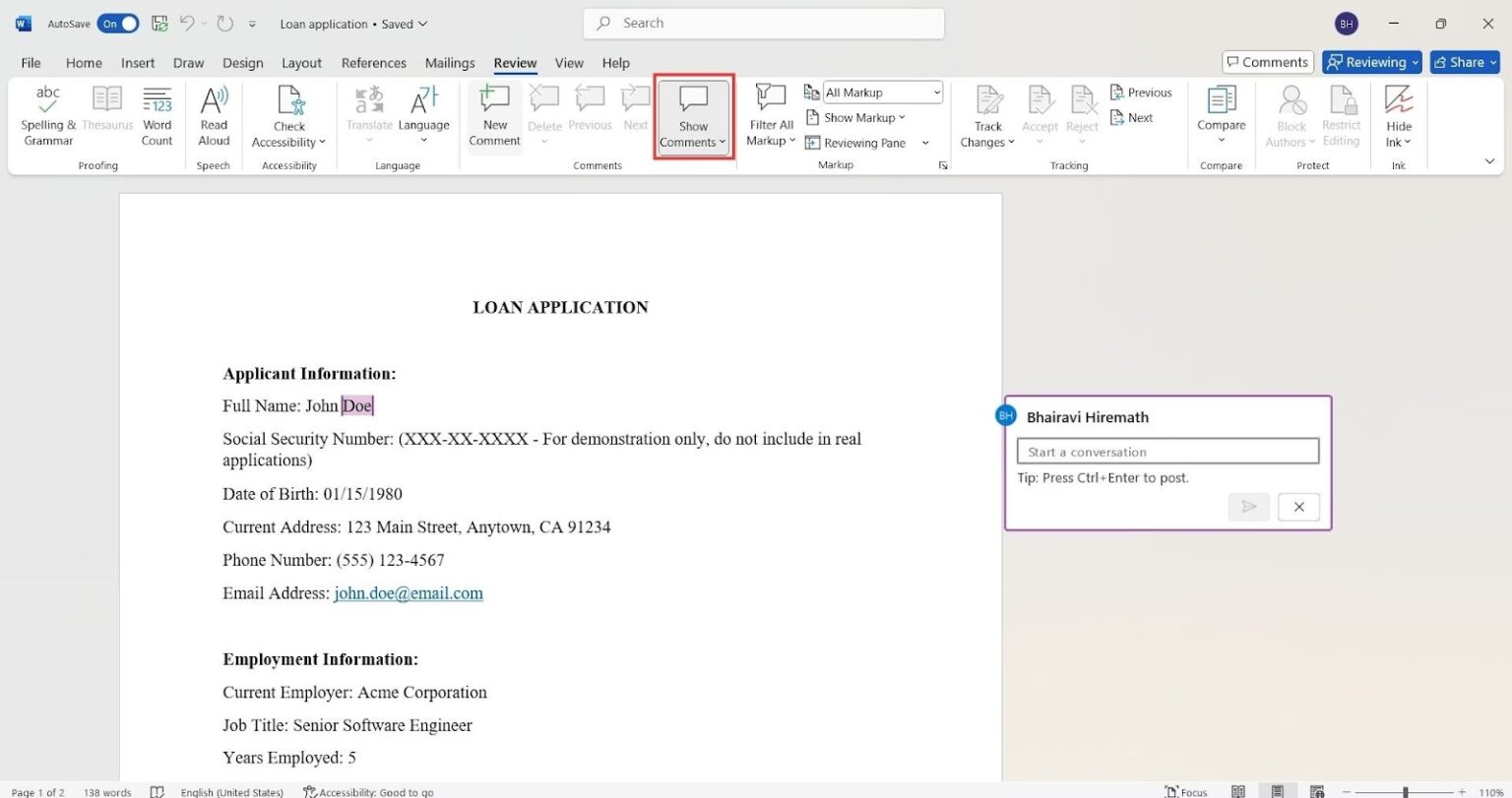Toggle AutoSave off
Image resolution: width=1512 pixels, height=798 pixels.
pos(117,23)
